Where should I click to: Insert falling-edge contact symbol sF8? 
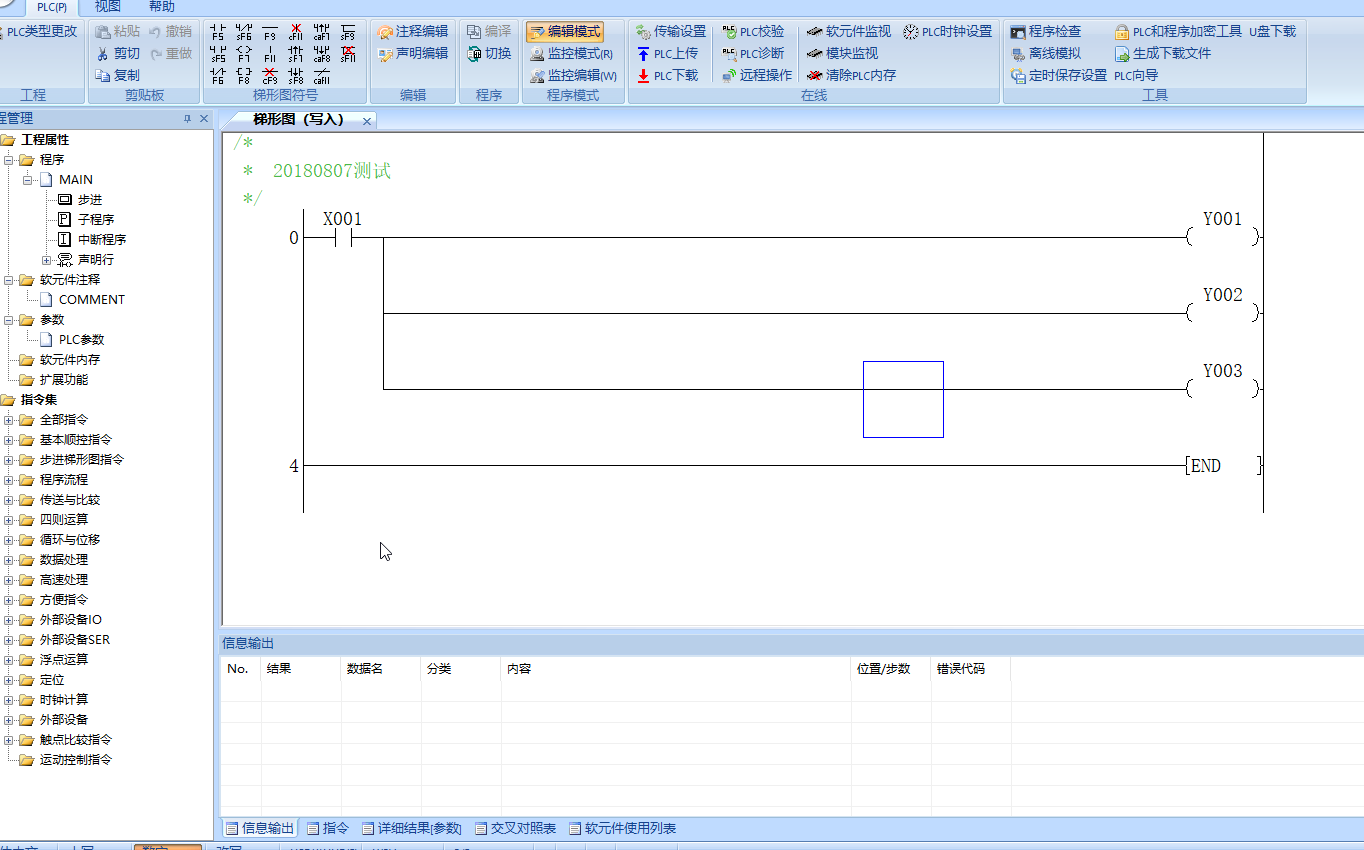(296, 76)
